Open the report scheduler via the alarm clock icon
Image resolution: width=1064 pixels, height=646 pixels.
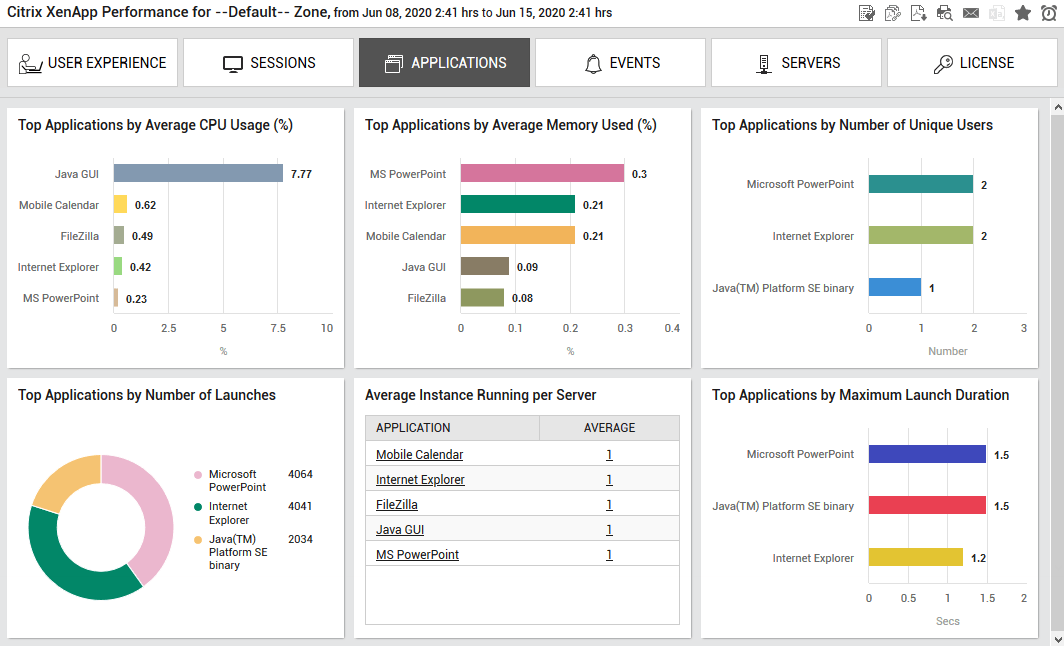[1047, 13]
